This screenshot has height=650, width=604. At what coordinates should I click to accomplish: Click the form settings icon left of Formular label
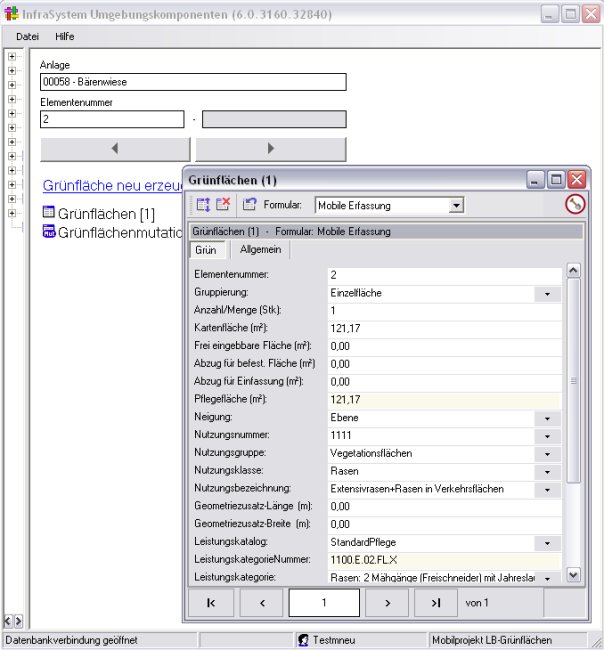249,205
